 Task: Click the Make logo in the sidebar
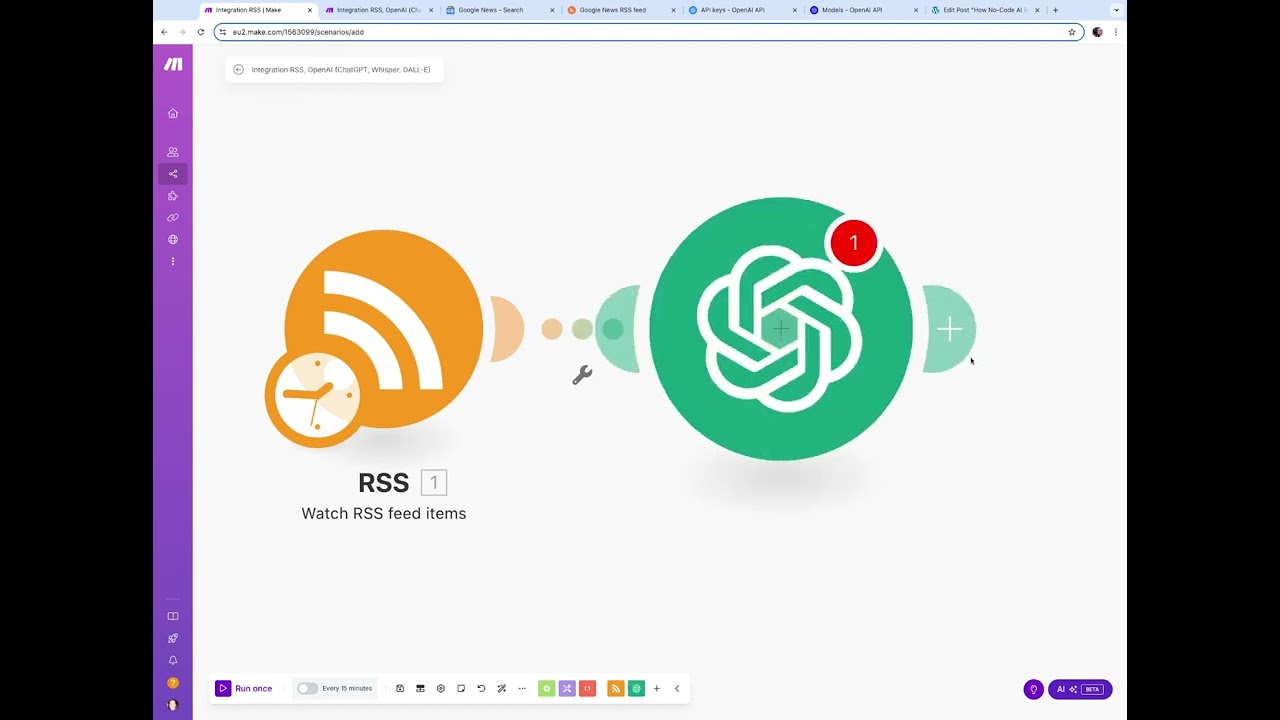[x=173, y=64]
